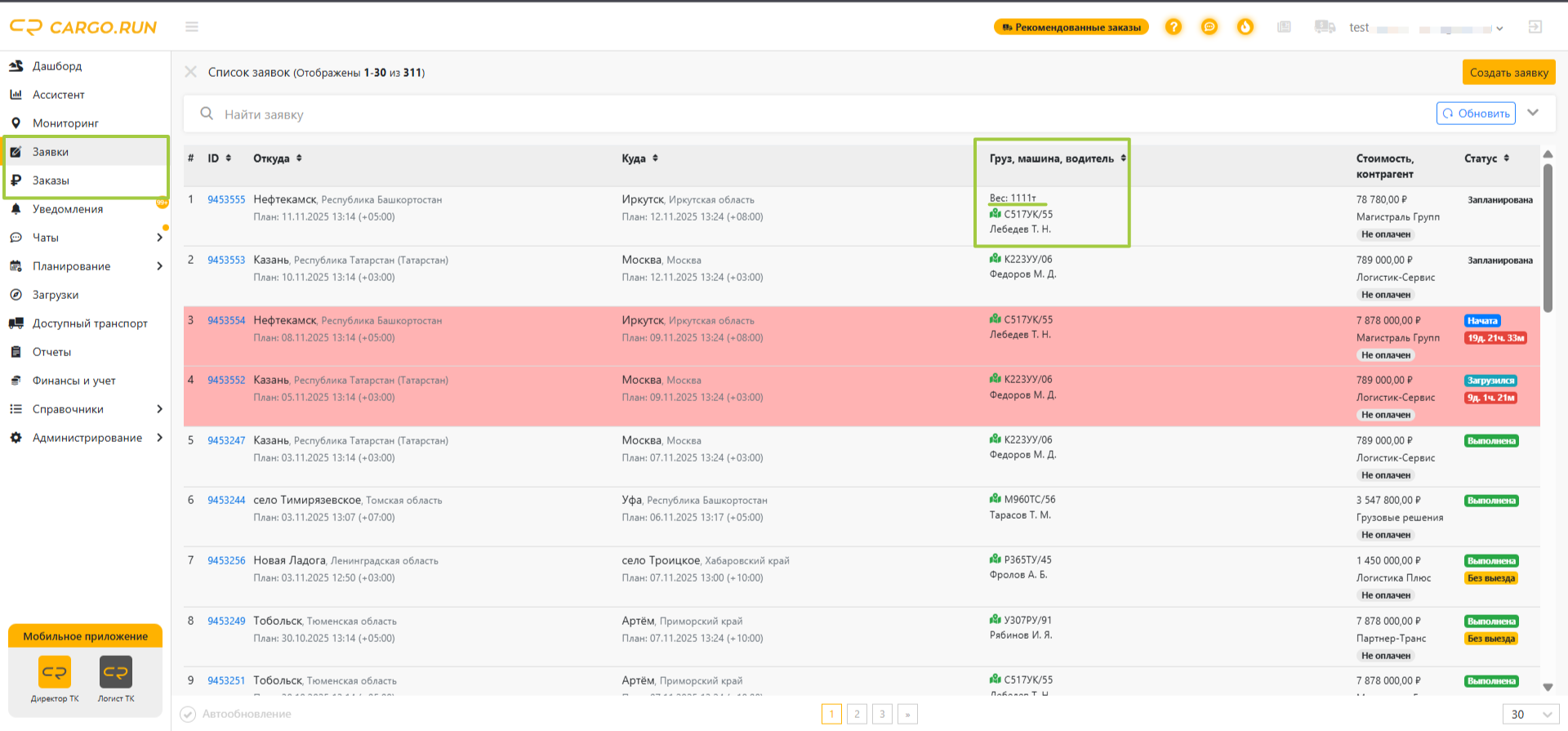Open request ID 9453244
1568x731 pixels.
[226, 500]
